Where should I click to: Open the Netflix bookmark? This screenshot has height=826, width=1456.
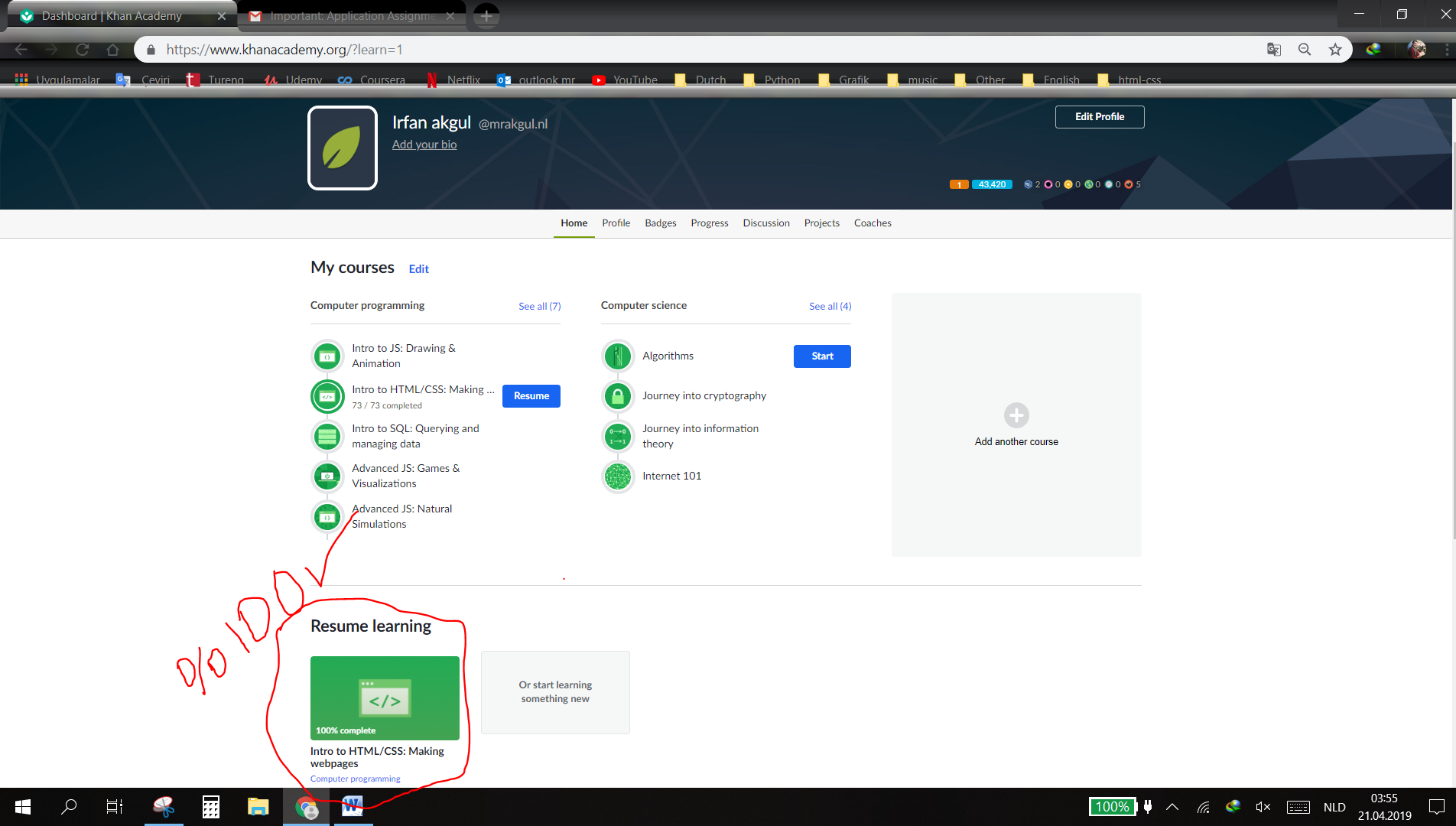point(453,80)
